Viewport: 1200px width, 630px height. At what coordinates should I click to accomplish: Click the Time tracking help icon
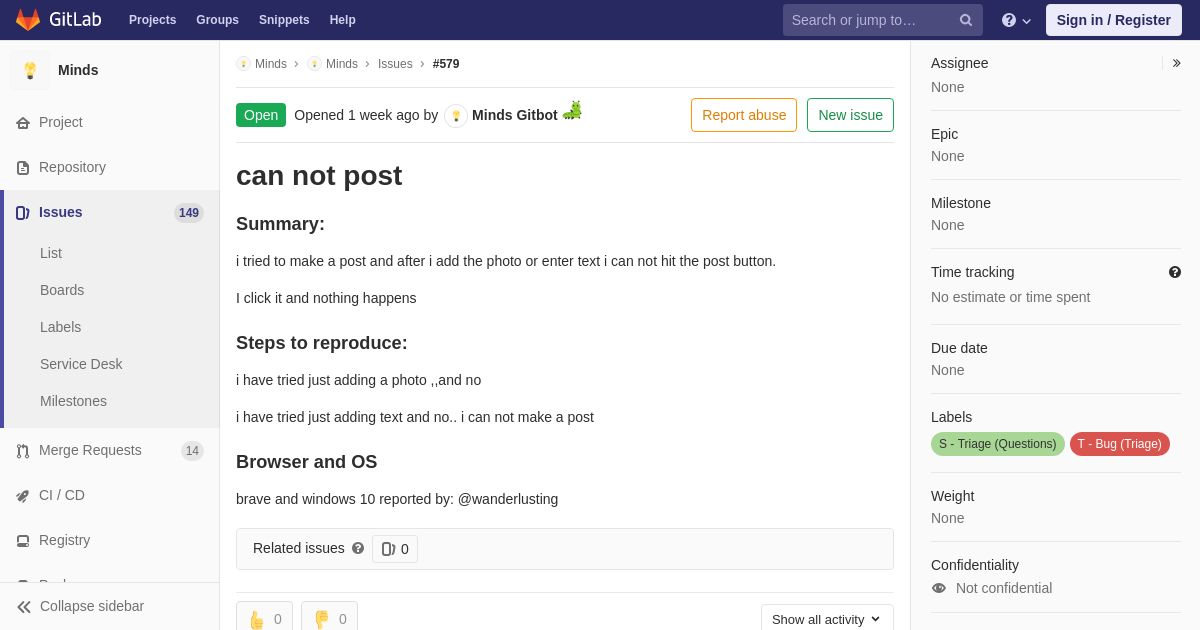[x=1175, y=272]
